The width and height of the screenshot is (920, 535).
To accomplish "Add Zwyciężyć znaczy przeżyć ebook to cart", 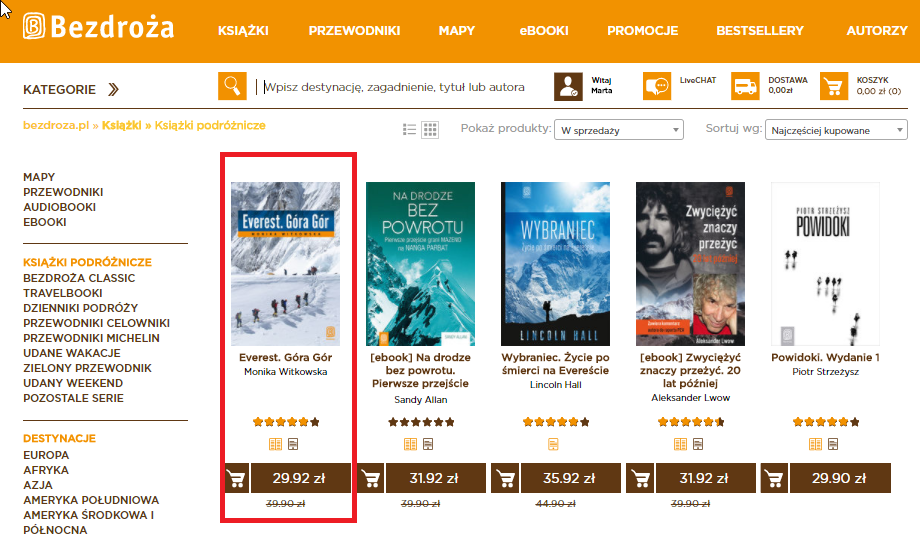I will [x=641, y=478].
